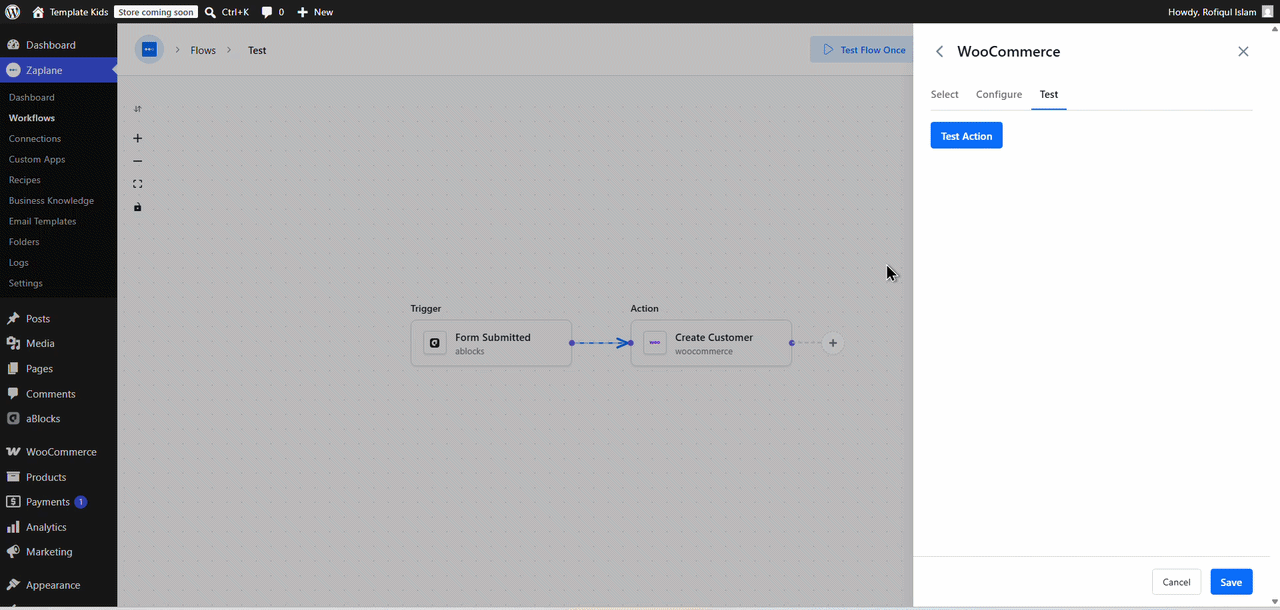Click the Zaplane logo in breadcrumb
The width and height of the screenshot is (1280, 610).
pyautogui.click(x=149, y=49)
